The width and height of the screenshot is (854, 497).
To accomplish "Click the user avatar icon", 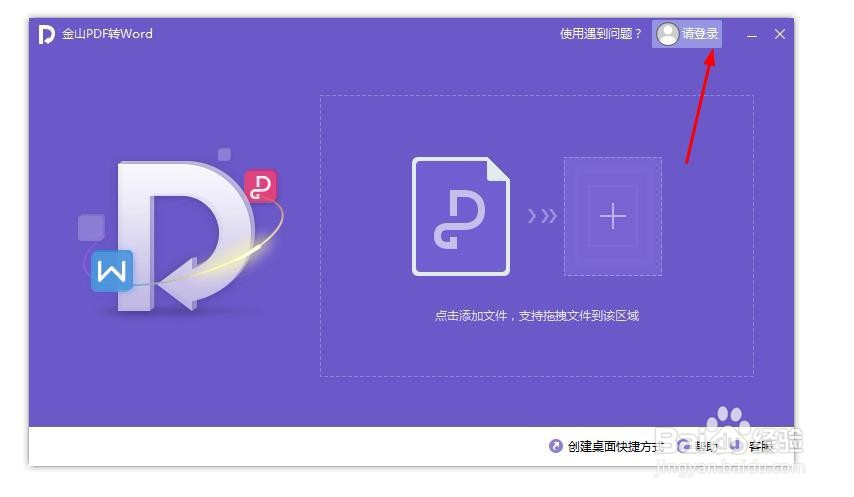I will click(x=667, y=34).
